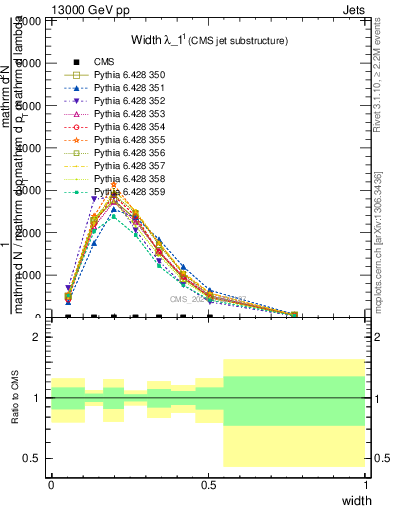The height and width of the screenshot is (512, 393).
Task: Click the blue triangle marker for Pythia 351
Action: tap(76, 88)
